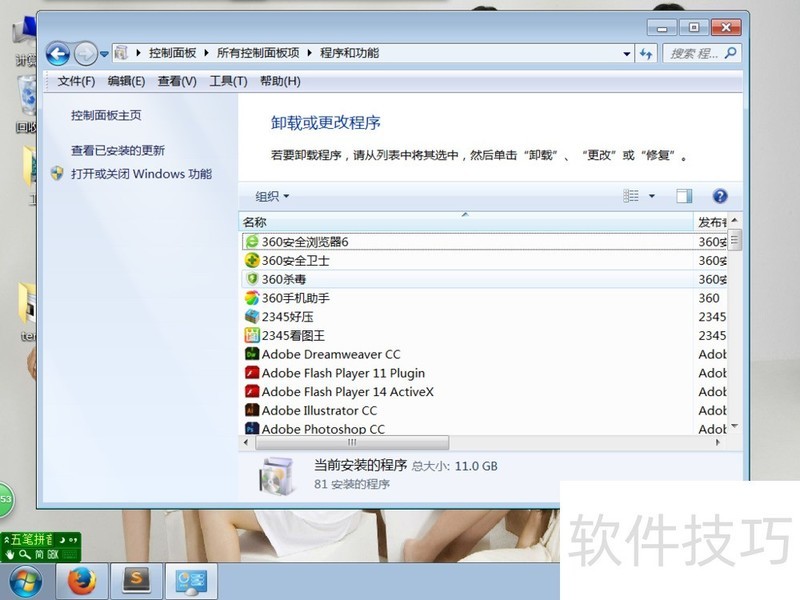Select the 360安全卫士 icon in list
Viewport: 800px width, 600px height.
[252, 261]
